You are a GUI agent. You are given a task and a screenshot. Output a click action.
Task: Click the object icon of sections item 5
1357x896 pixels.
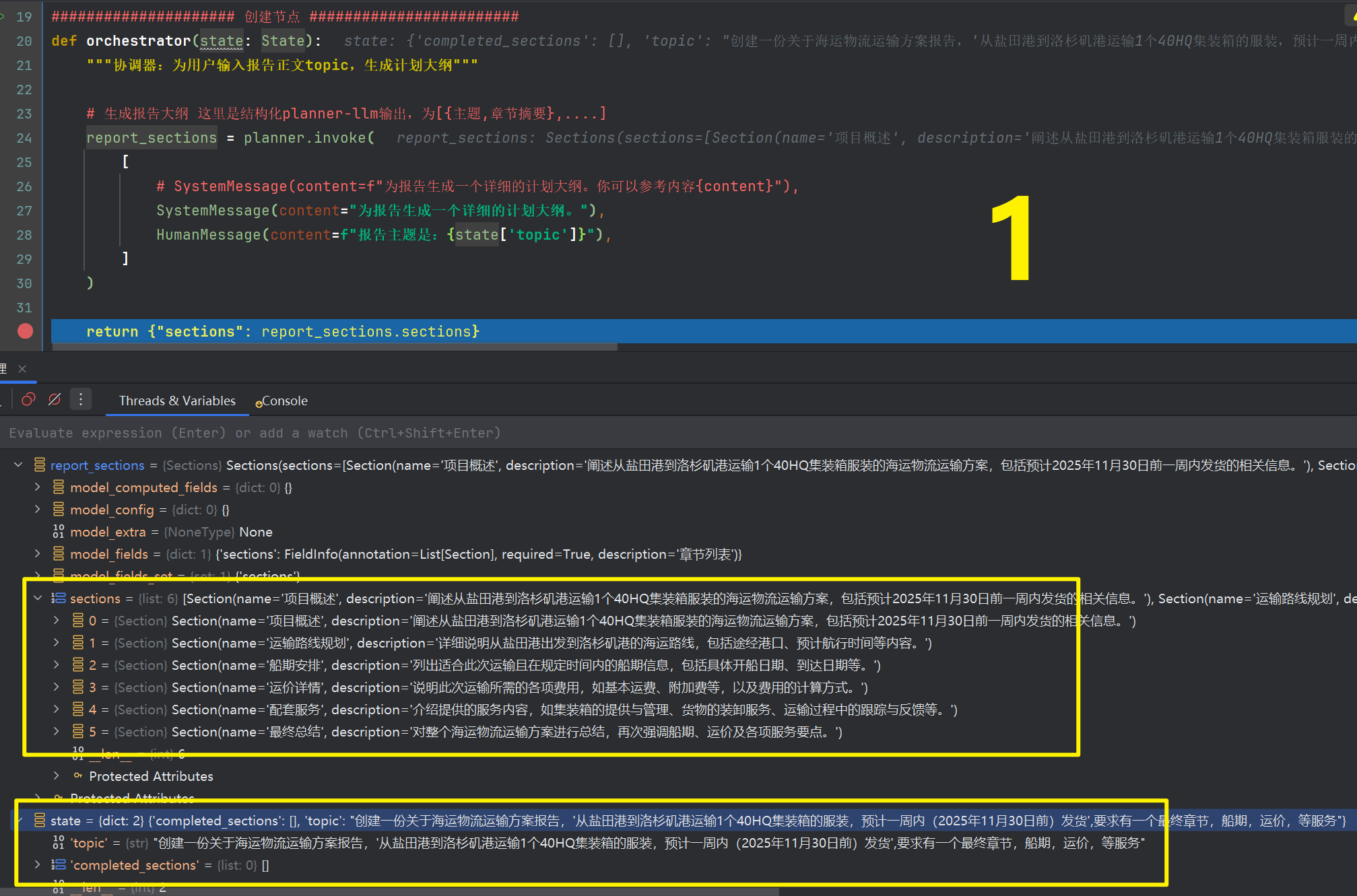78,731
